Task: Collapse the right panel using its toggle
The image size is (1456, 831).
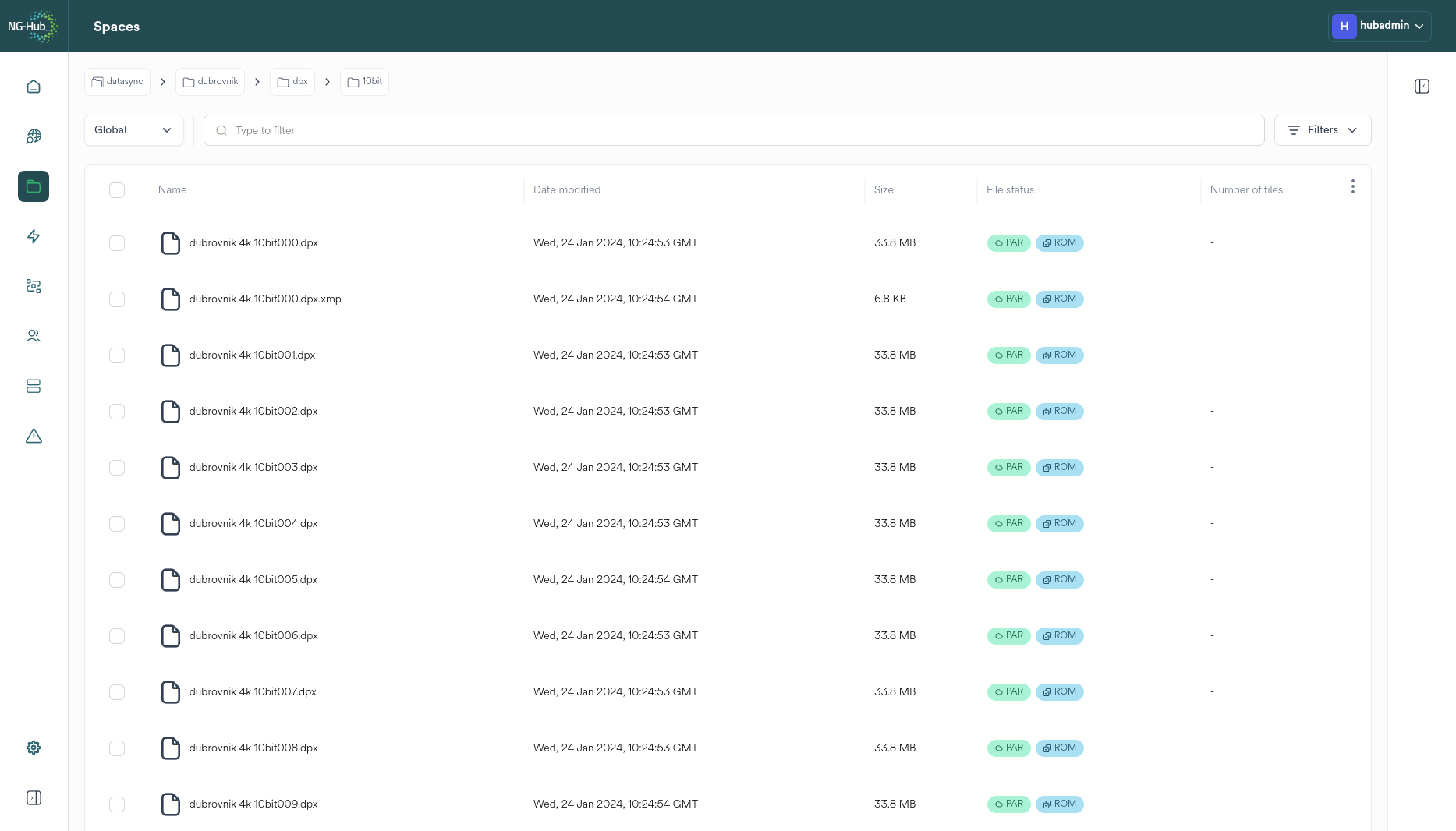Action: 1422,86
